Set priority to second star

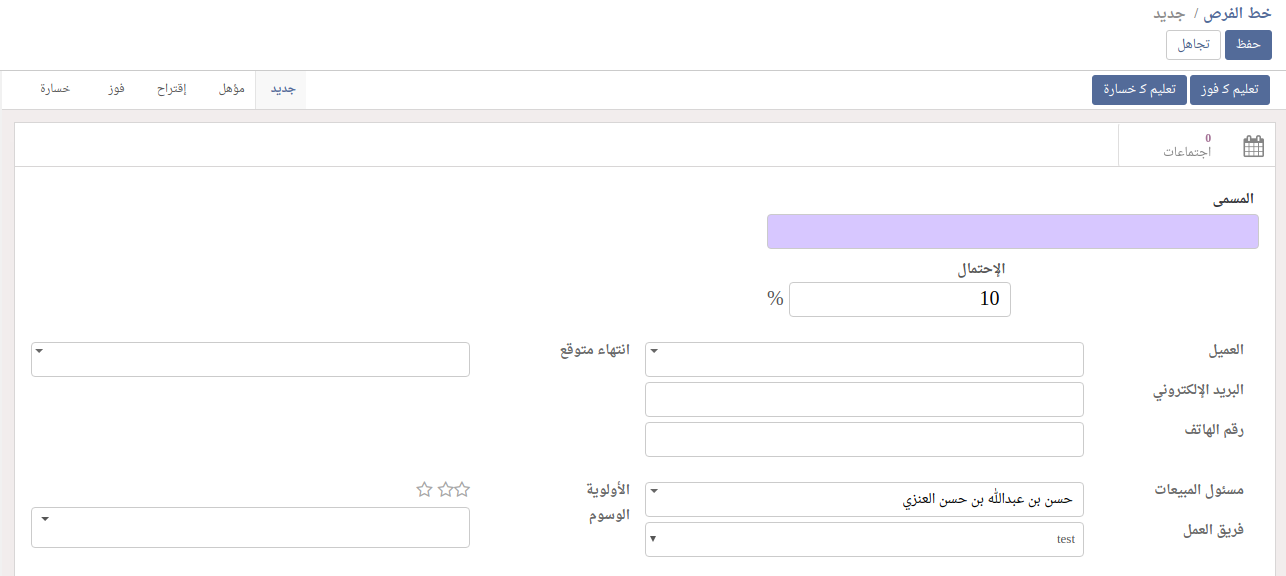click(444, 490)
